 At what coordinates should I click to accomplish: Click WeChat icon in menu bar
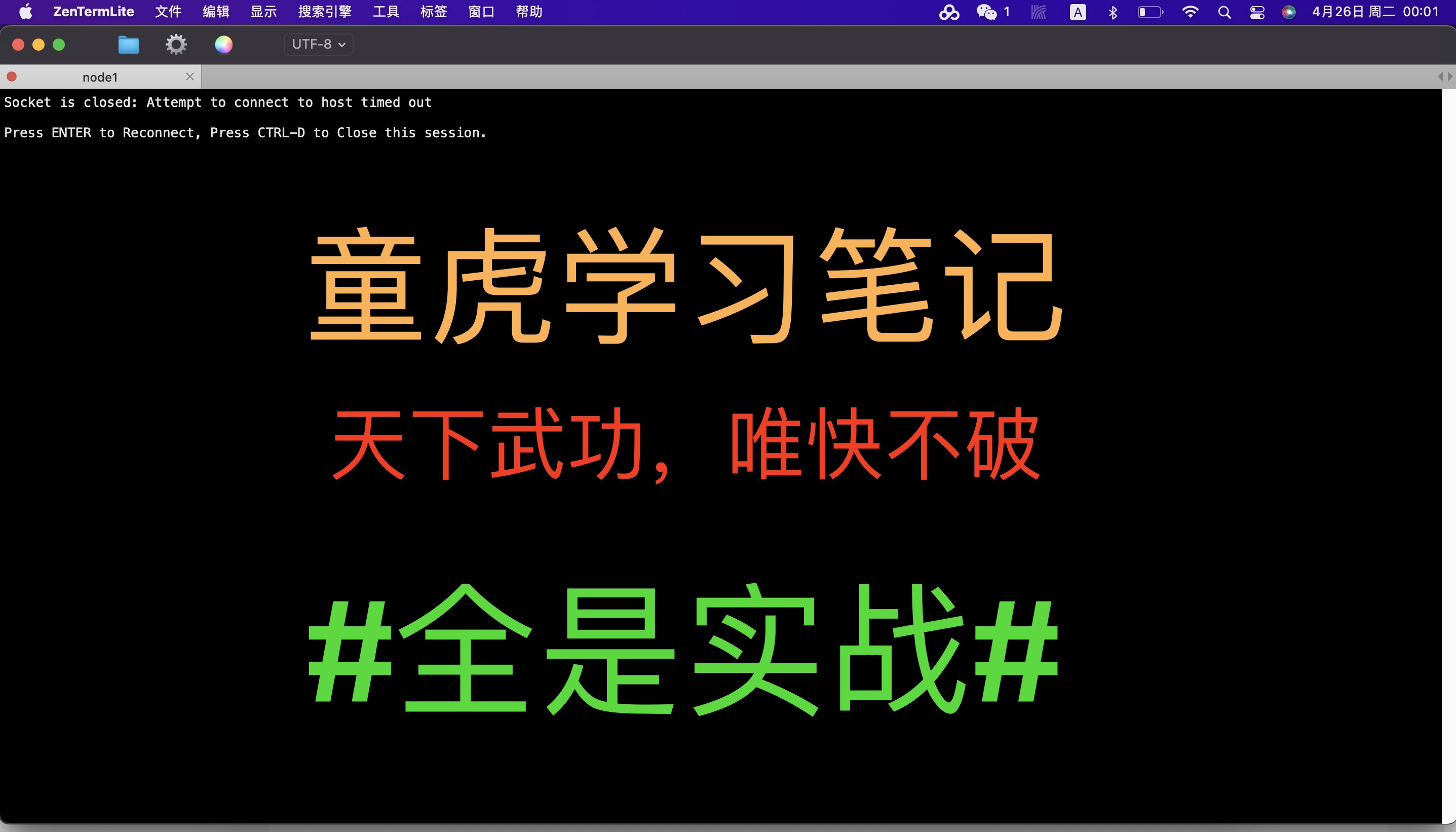(986, 12)
